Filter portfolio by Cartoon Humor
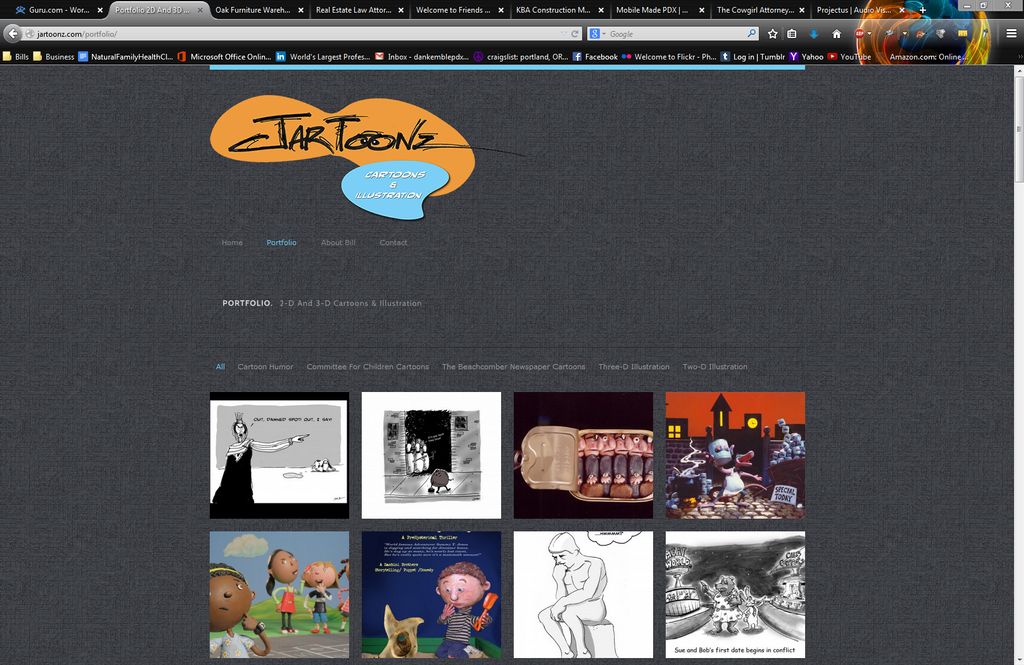 [x=265, y=366]
